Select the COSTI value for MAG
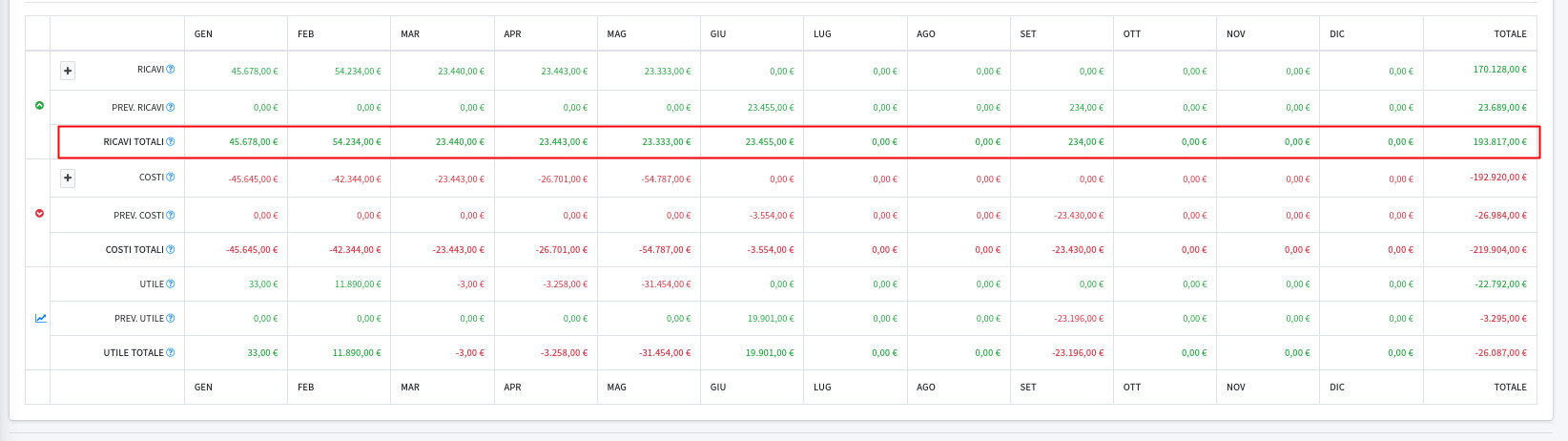Viewport: 1568px width, 441px height. click(667, 179)
